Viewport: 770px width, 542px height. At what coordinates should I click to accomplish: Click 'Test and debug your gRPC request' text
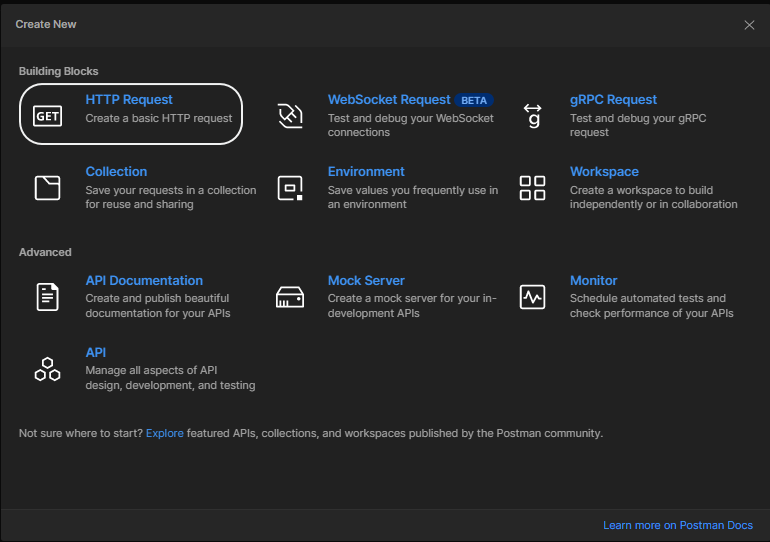click(x=638, y=125)
